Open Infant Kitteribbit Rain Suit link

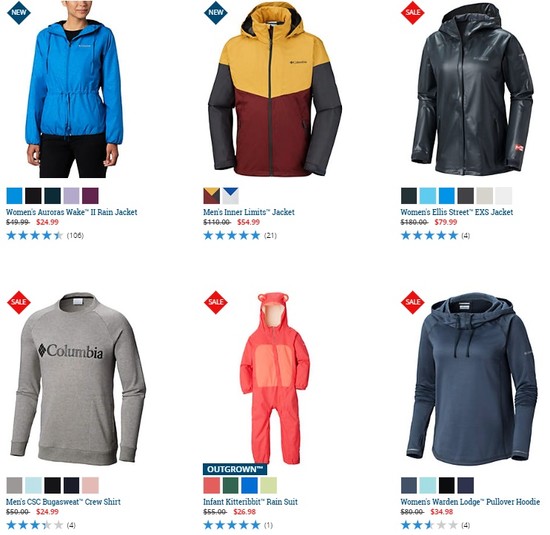pos(250,502)
